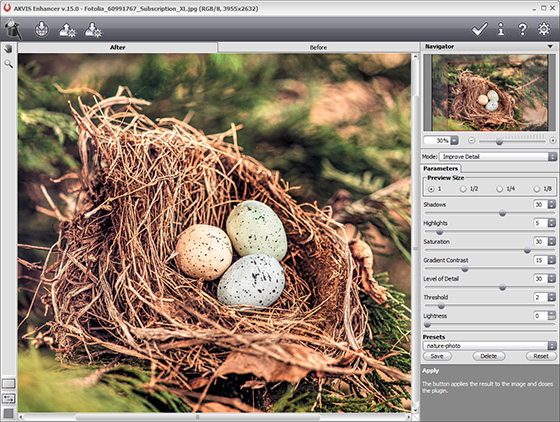Expand the nature-photo presets dropdown
Viewport: 560px width, 422px height.
(x=490, y=346)
